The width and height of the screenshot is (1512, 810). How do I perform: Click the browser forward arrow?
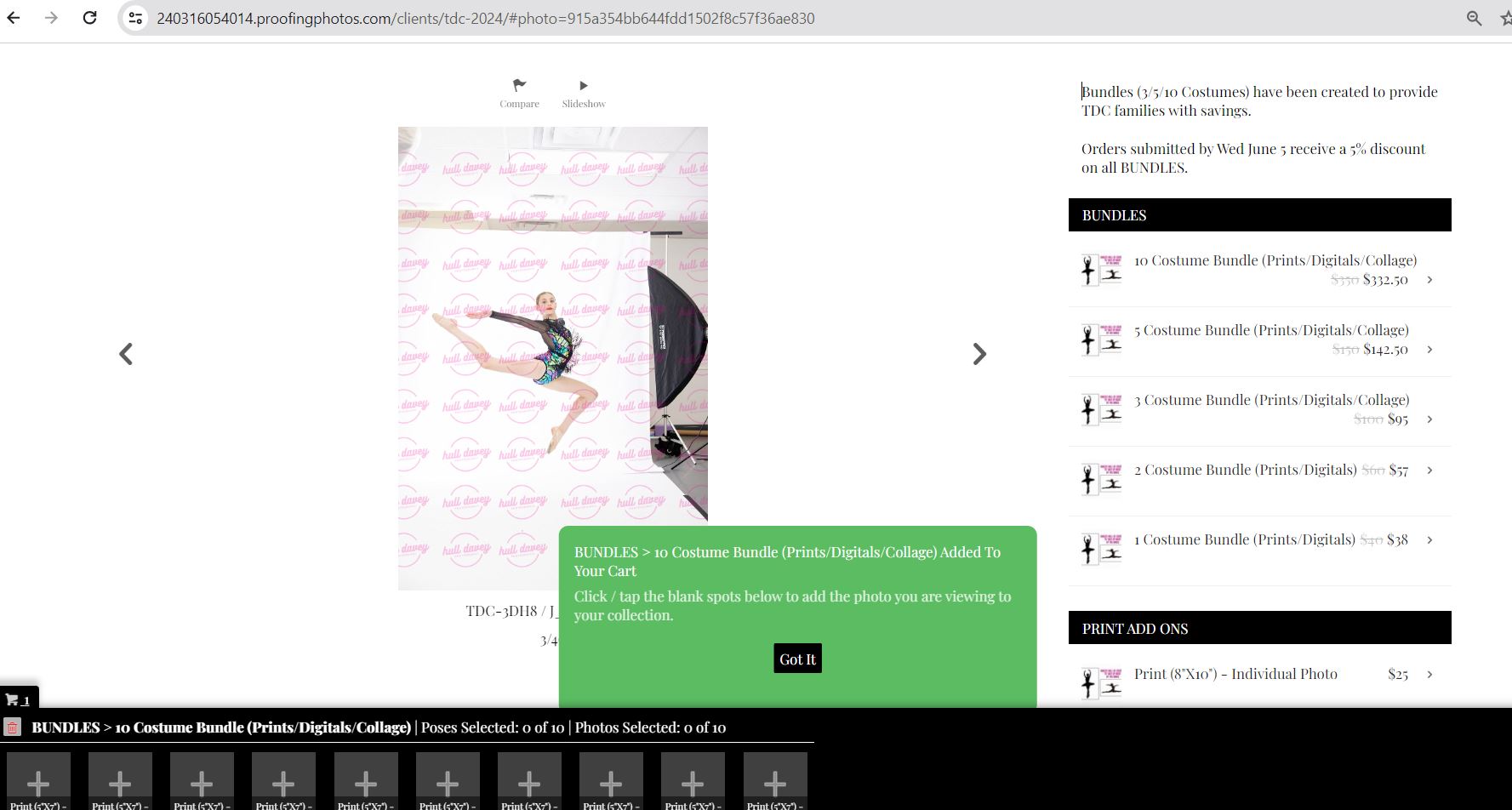[51, 18]
